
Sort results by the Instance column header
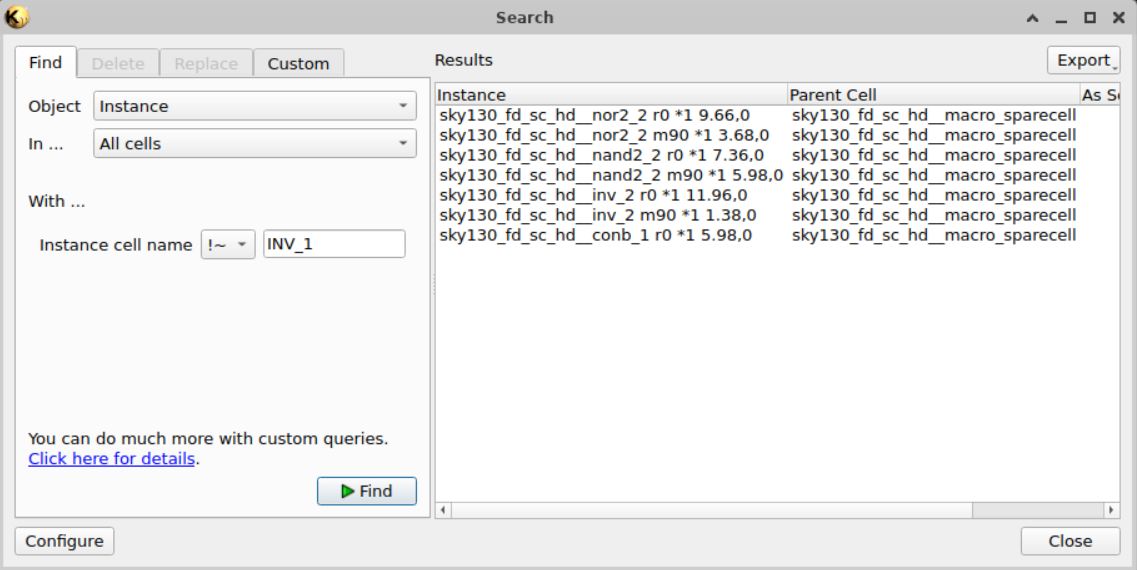click(x=610, y=95)
